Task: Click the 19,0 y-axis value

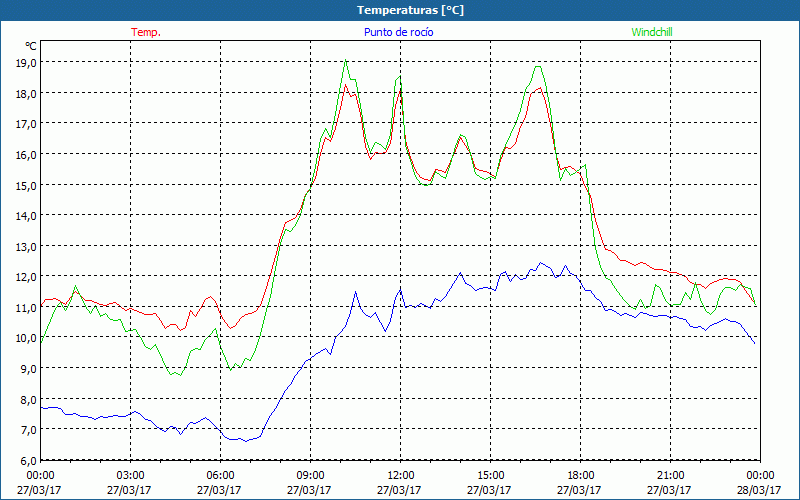Action: pyautogui.click(x=27, y=63)
